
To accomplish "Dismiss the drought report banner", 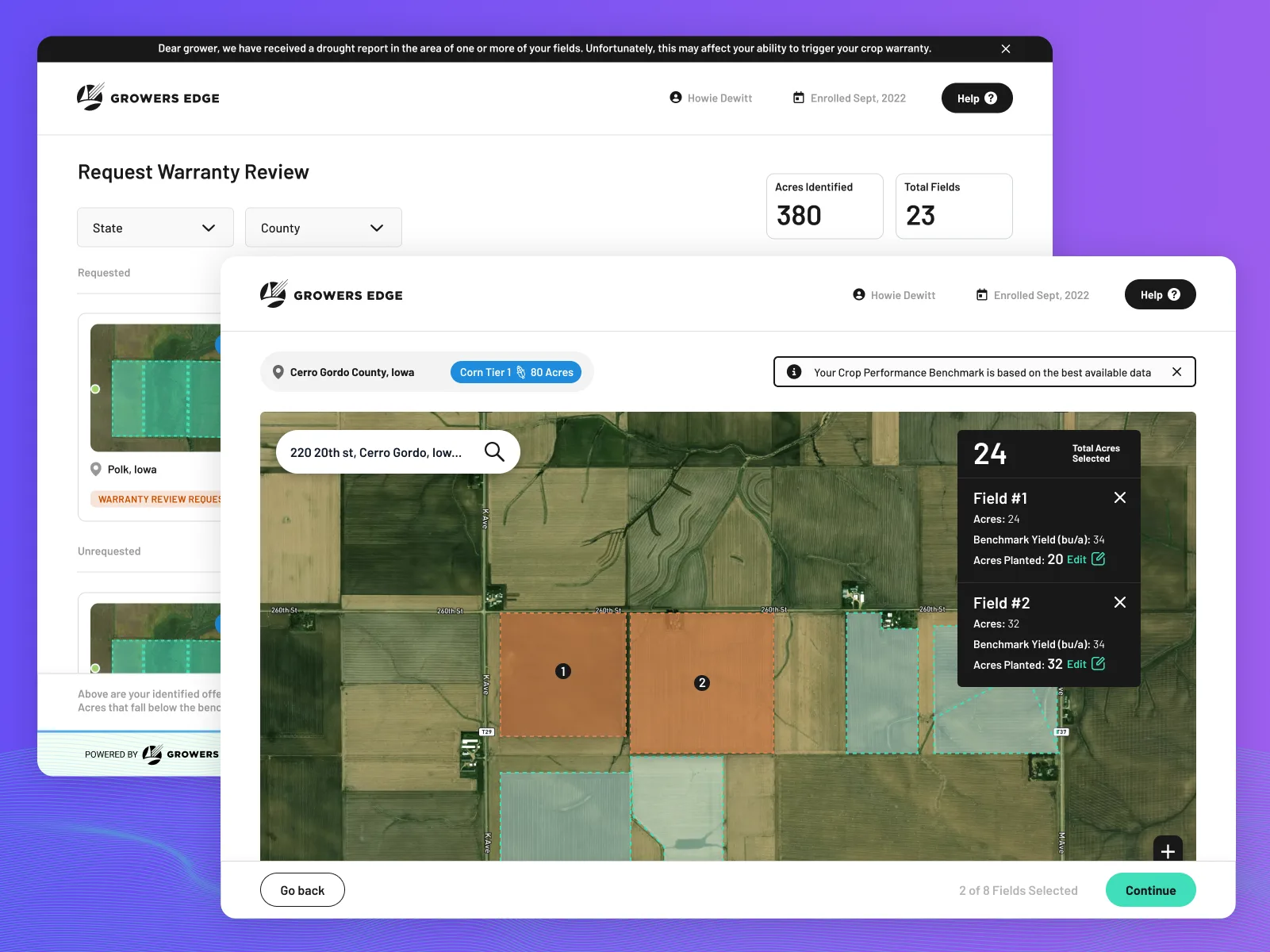I will (x=1005, y=49).
